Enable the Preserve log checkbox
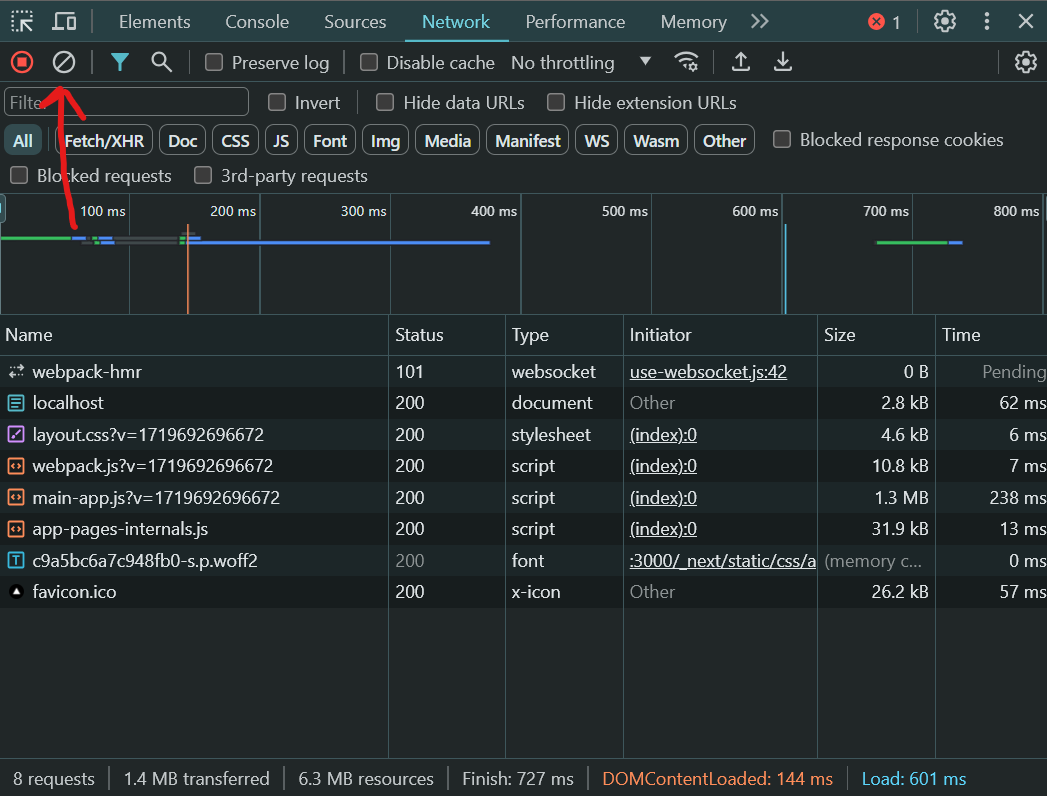 tap(214, 63)
